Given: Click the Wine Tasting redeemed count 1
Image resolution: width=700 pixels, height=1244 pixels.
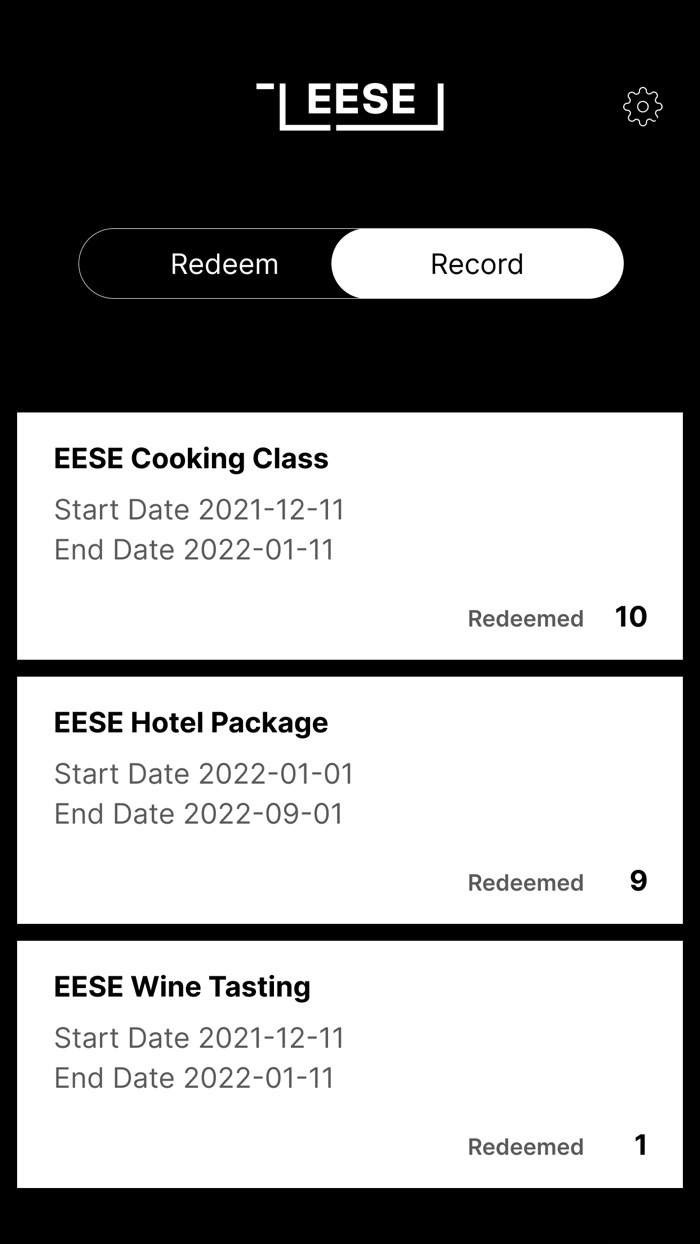Looking at the screenshot, I should pos(637,1146).
